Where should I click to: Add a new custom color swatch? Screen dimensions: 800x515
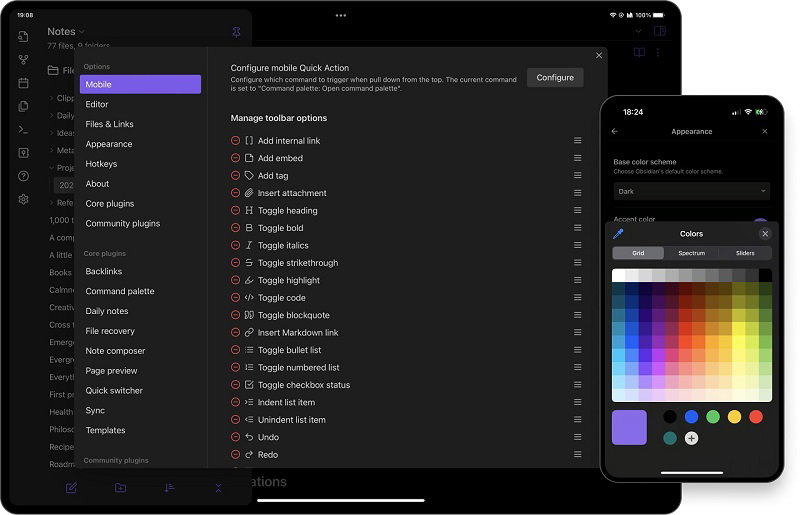[x=691, y=438]
